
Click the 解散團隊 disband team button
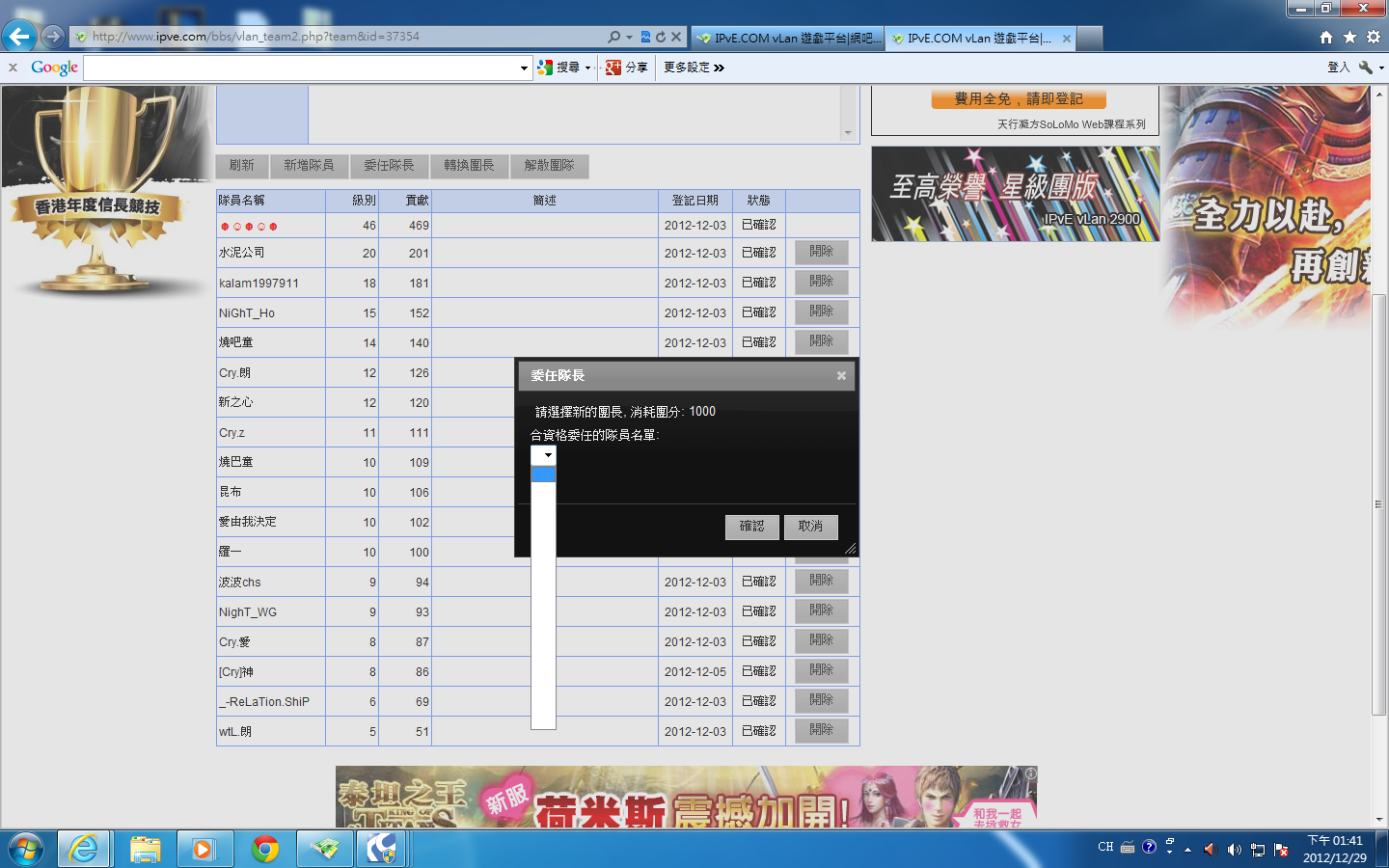tap(549, 166)
